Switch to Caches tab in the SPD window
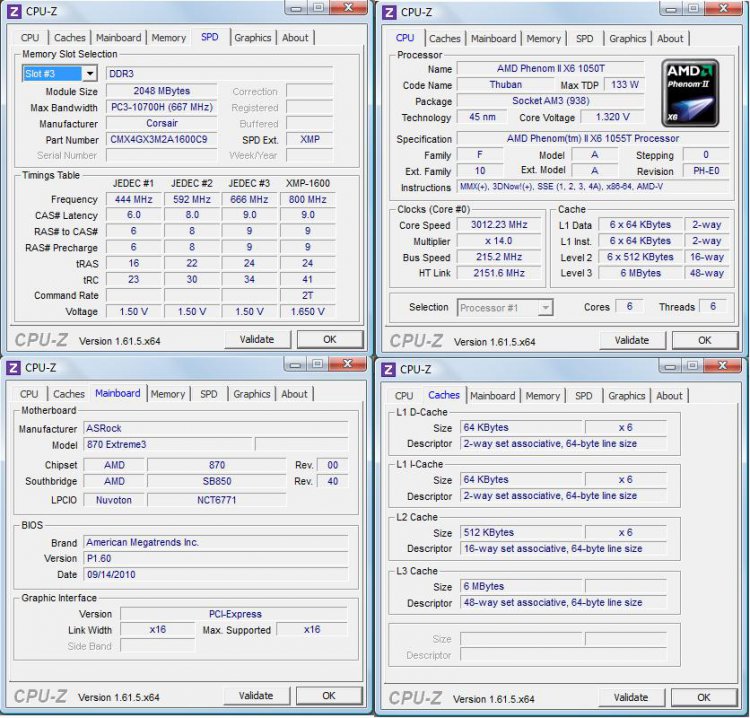The image size is (750, 718). [x=69, y=38]
